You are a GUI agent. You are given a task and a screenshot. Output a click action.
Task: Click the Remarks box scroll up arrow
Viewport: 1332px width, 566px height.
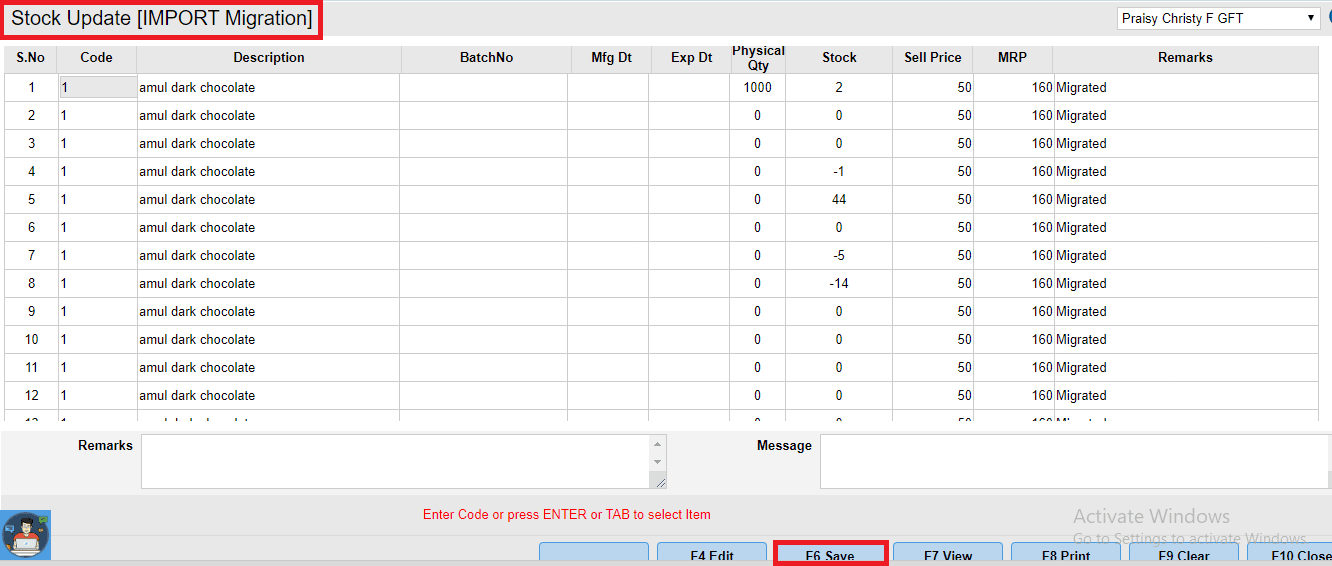(x=657, y=443)
